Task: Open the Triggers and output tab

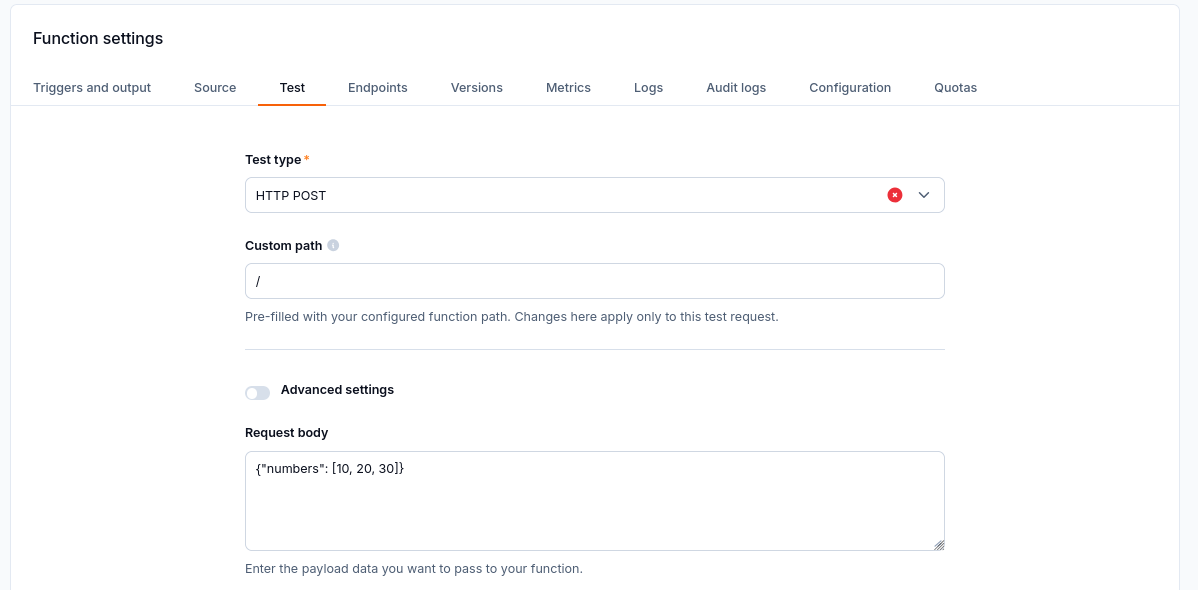Action: 92,87
